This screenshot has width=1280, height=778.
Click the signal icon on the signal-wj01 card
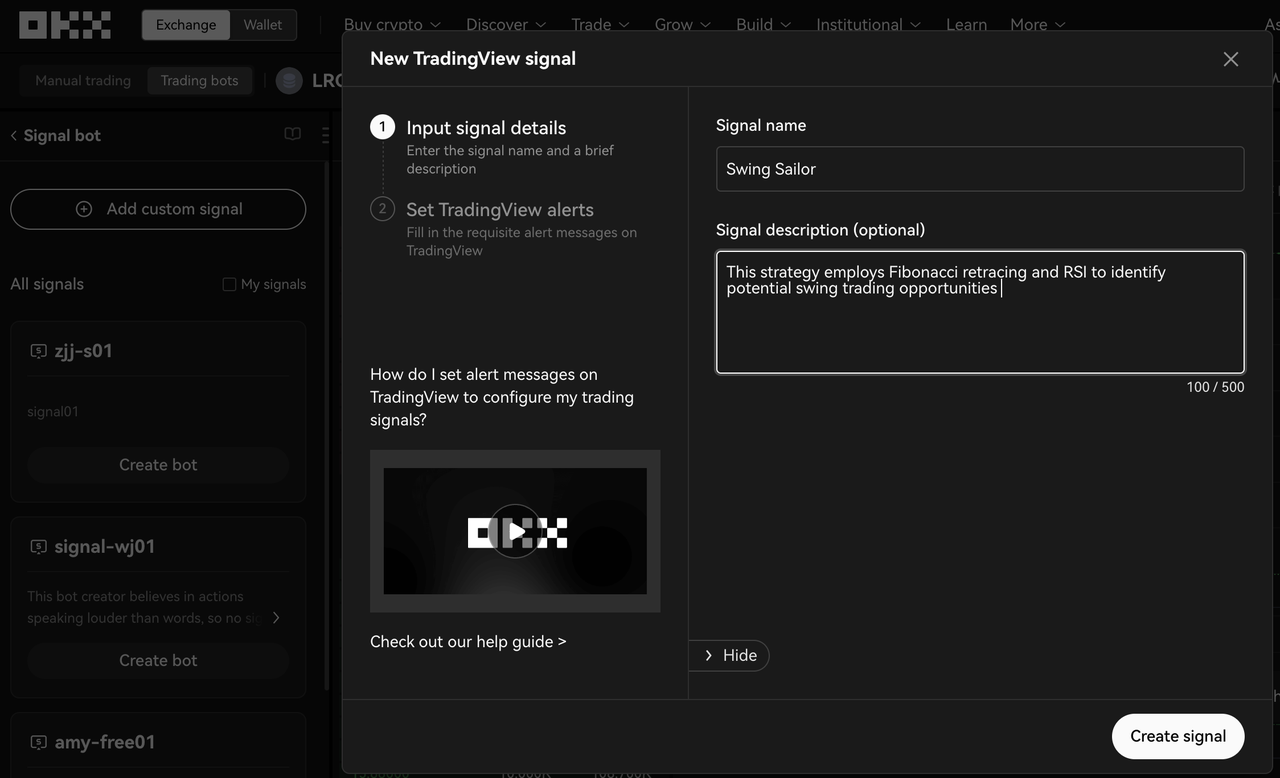(x=38, y=546)
